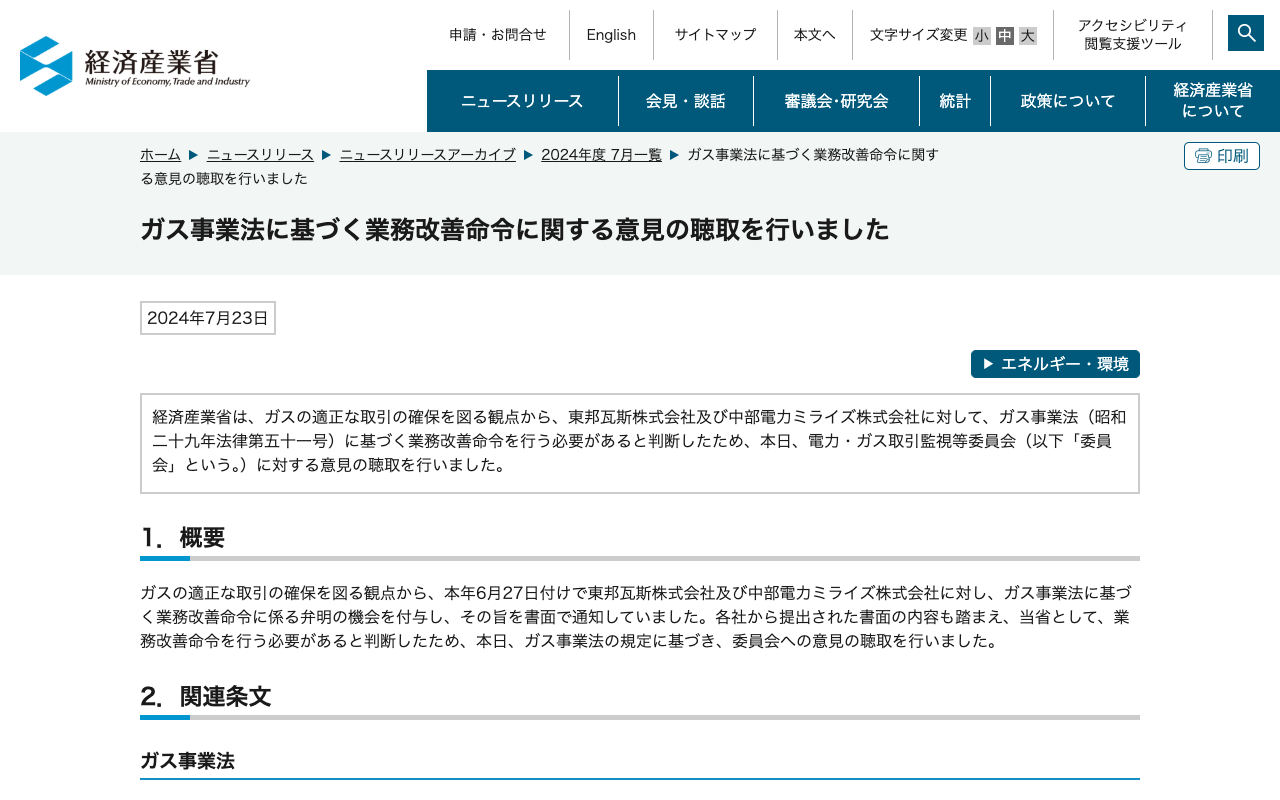Open アクセシビリティ閲覧支援ツール

click(x=1133, y=35)
